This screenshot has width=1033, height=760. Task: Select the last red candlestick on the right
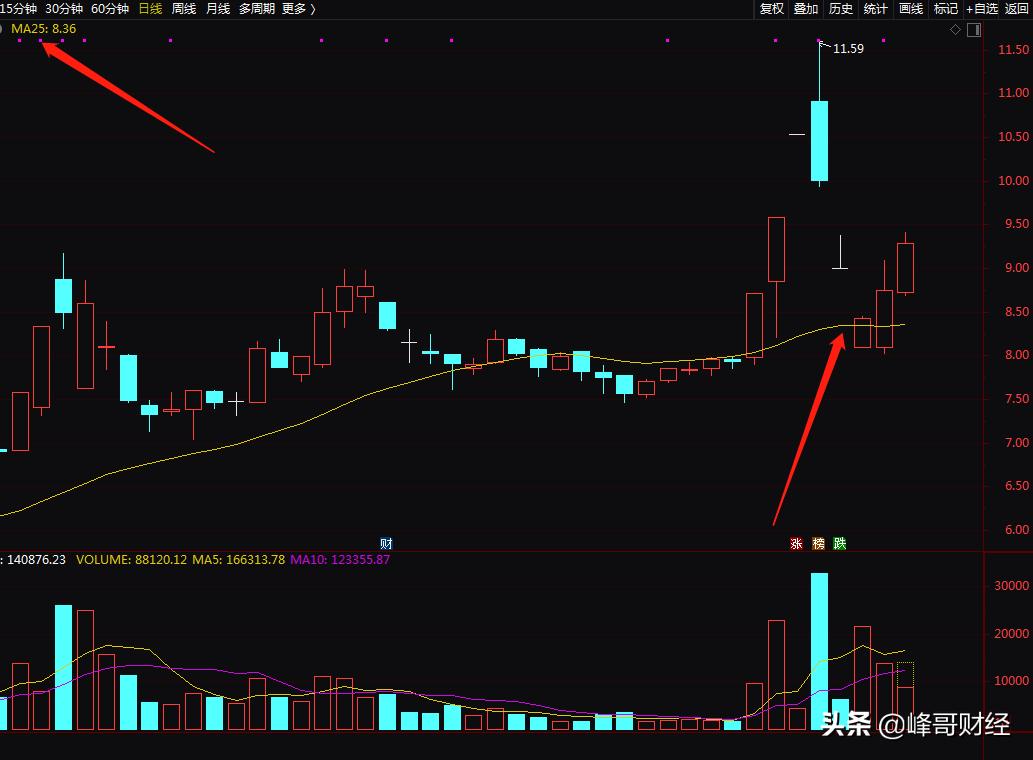[x=905, y=267]
